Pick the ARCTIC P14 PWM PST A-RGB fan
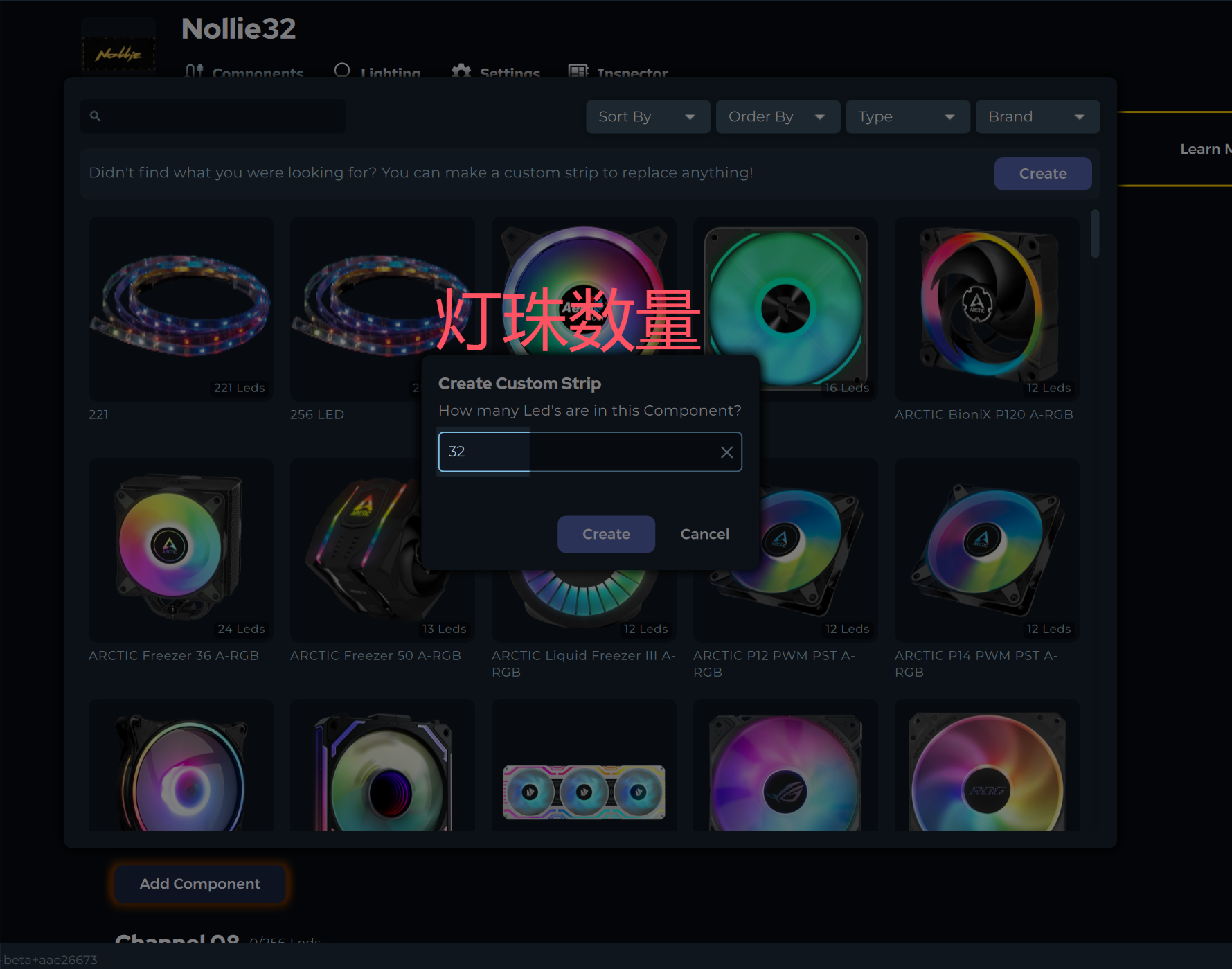Viewport: 1232px width, 969px height. click(x=987, y=550)
